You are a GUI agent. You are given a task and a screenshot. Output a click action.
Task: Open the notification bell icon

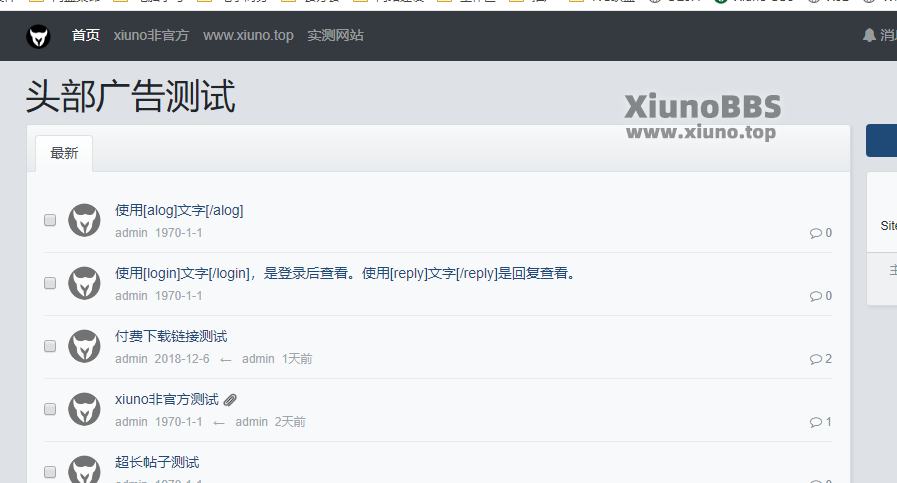(869, 35)
